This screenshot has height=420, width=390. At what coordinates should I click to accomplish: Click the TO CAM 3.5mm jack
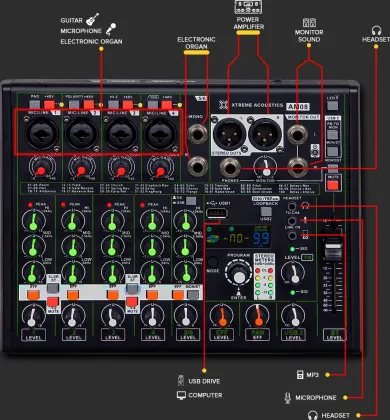click(292, 221)
